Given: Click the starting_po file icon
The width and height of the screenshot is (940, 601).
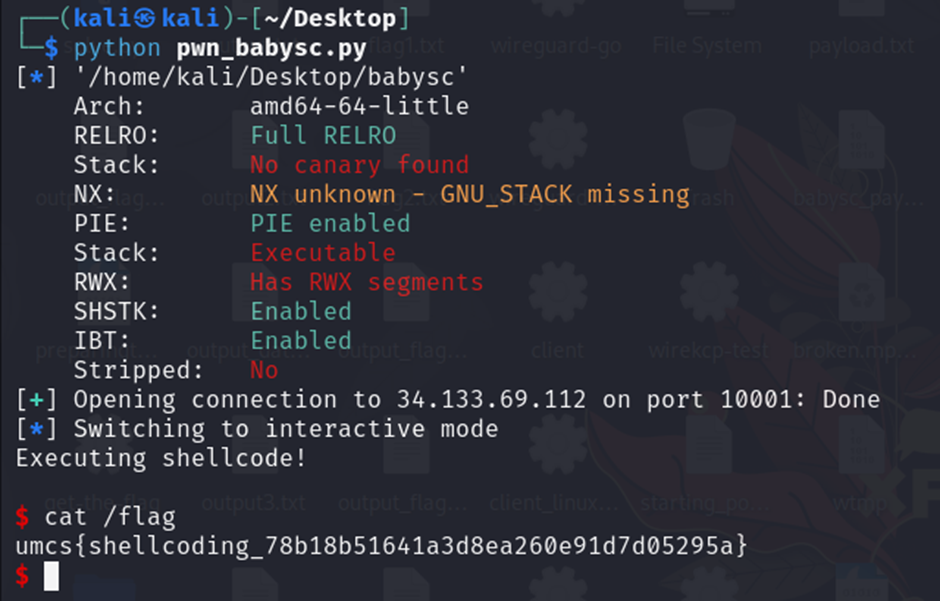Looking at the screenshot, I should click(x=709, y=445).
